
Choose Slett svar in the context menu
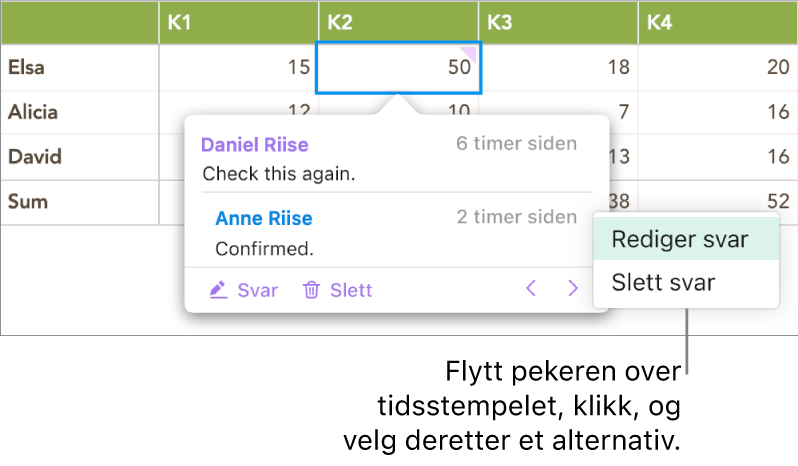click(x=663, y=283)
